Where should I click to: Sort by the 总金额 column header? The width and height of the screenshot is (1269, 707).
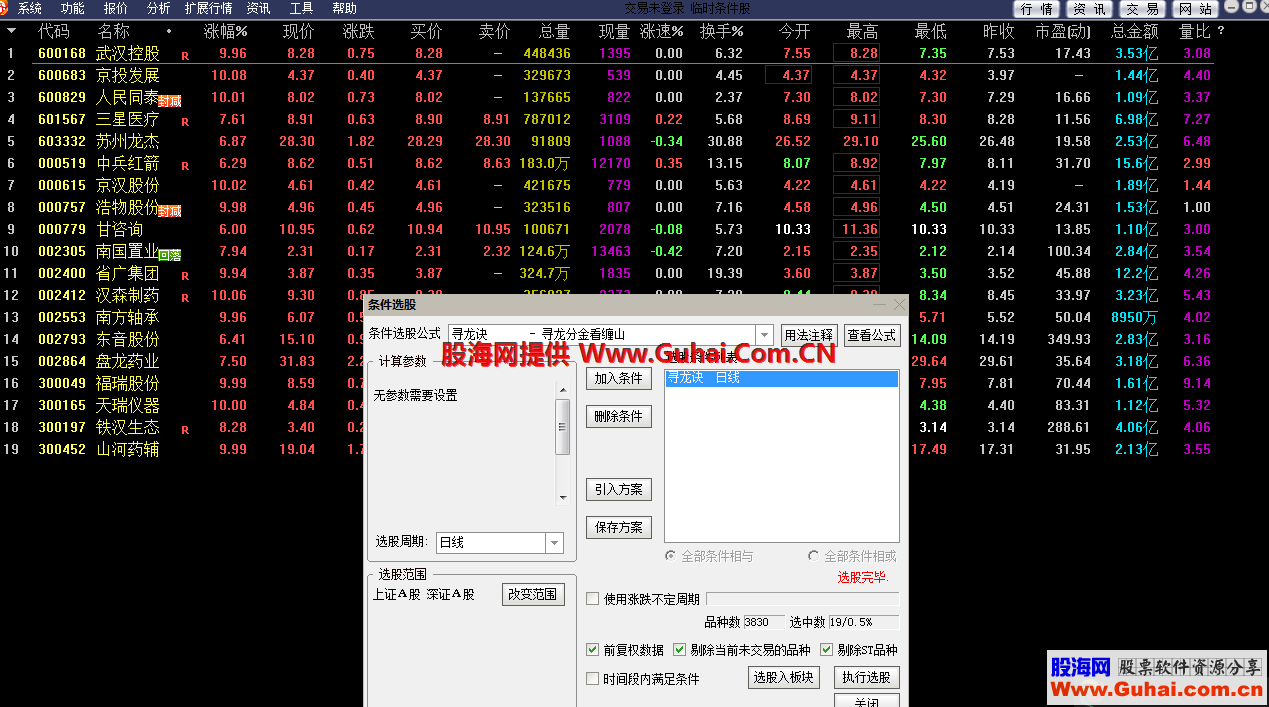(x=1134, y=32)
